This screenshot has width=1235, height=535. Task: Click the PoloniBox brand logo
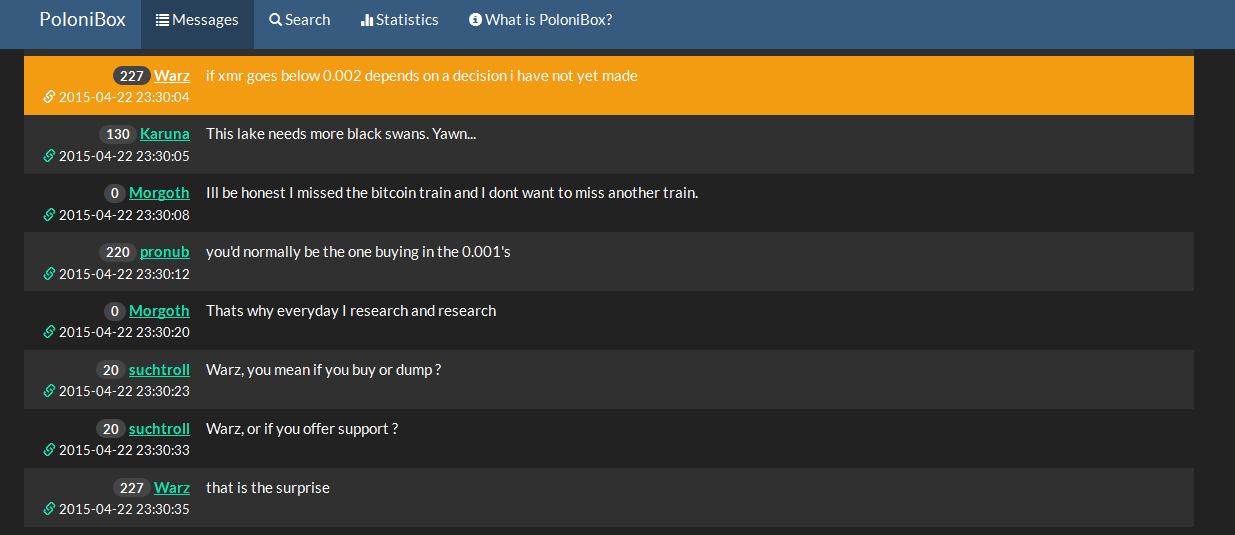[83, 19]
